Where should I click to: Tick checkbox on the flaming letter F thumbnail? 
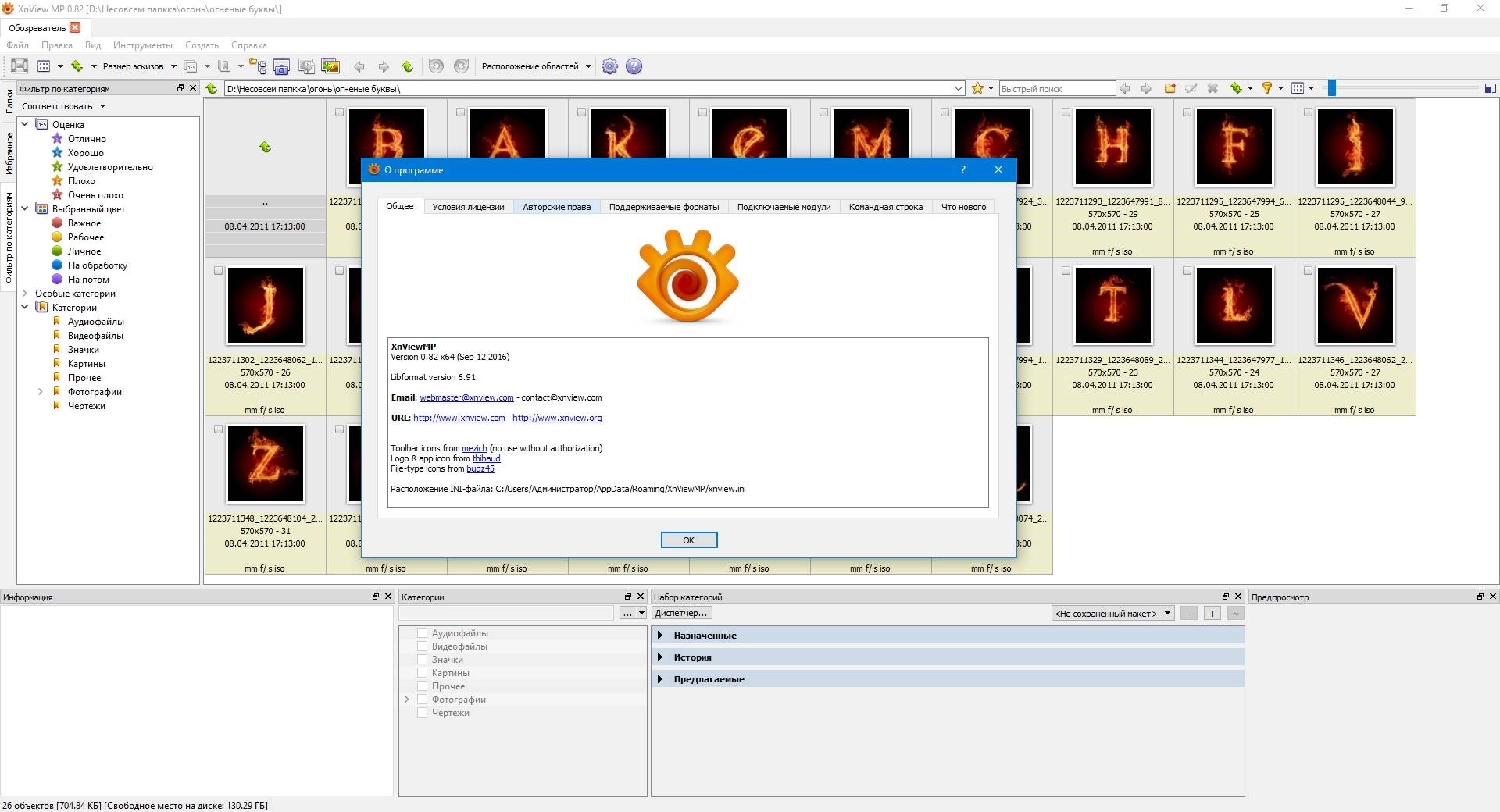click(x=1187, y=112)
